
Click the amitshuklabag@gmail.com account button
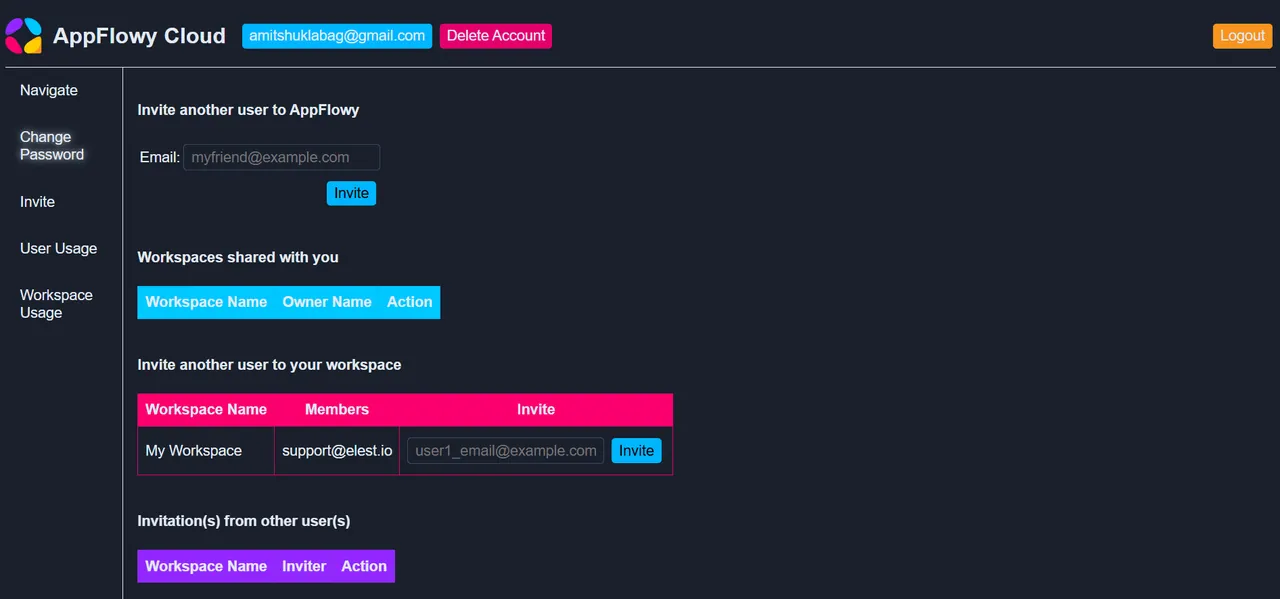337,36
